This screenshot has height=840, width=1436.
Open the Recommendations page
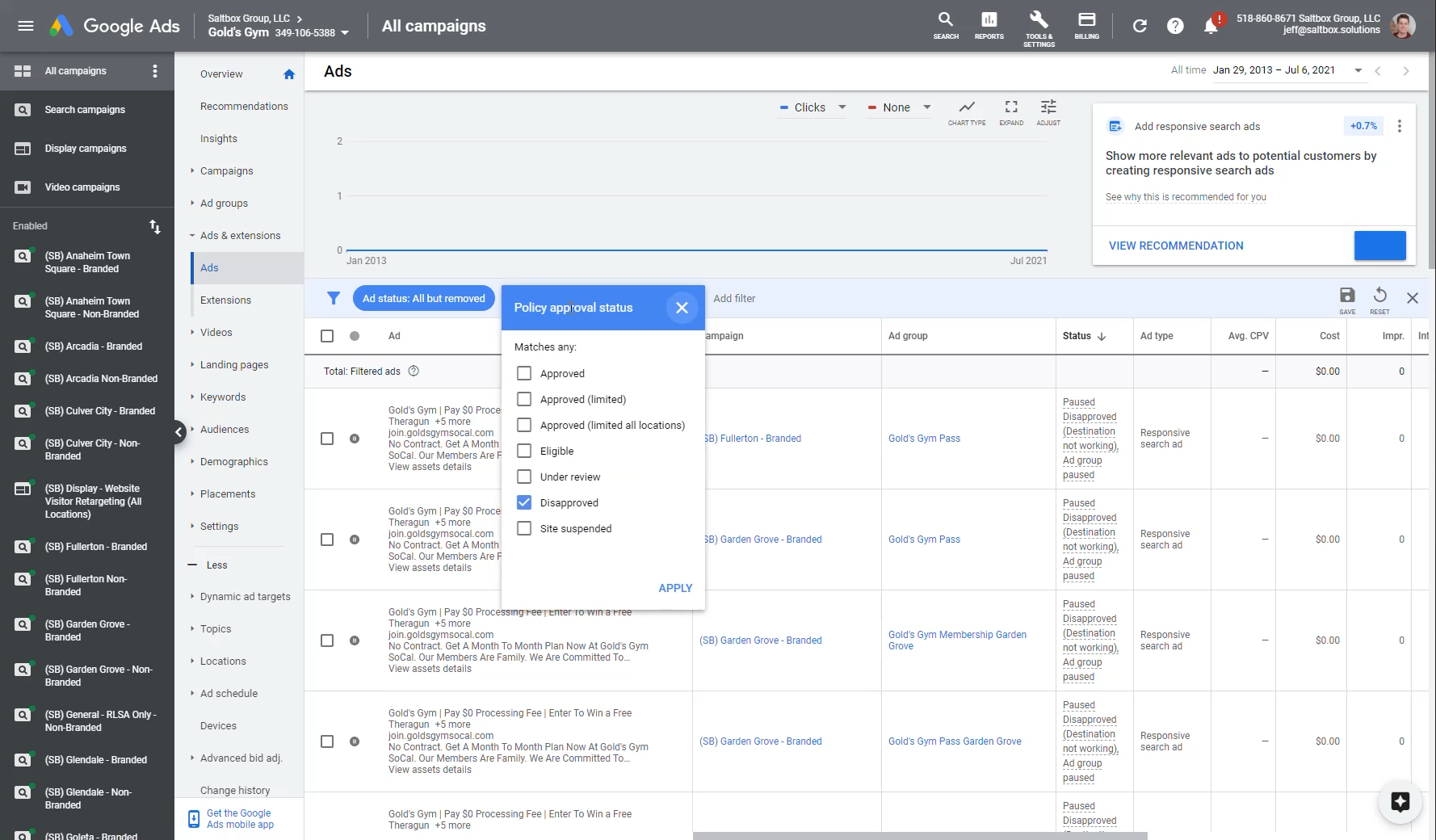(x=244, y=107)
